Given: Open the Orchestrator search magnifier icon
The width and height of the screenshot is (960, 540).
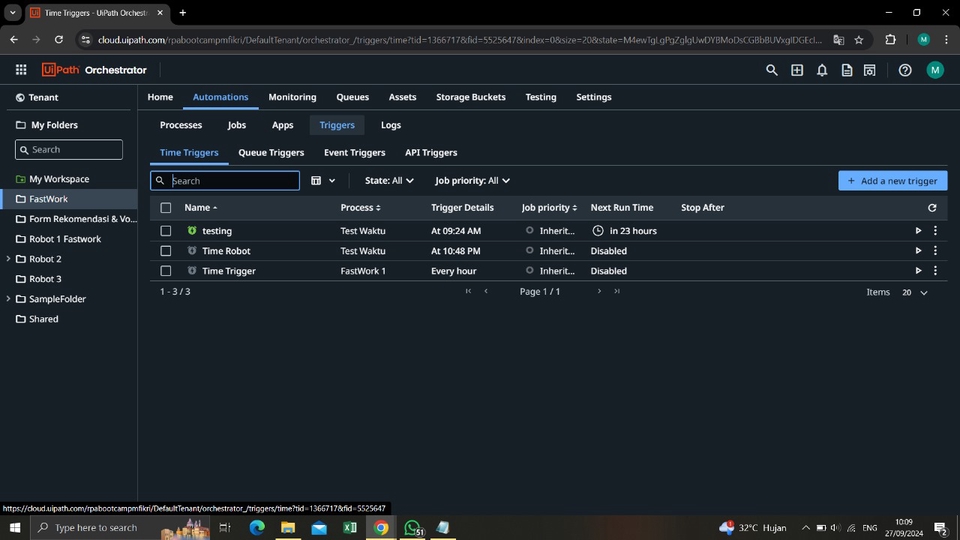Looking at the screenshot, I should tap(771, 70).
